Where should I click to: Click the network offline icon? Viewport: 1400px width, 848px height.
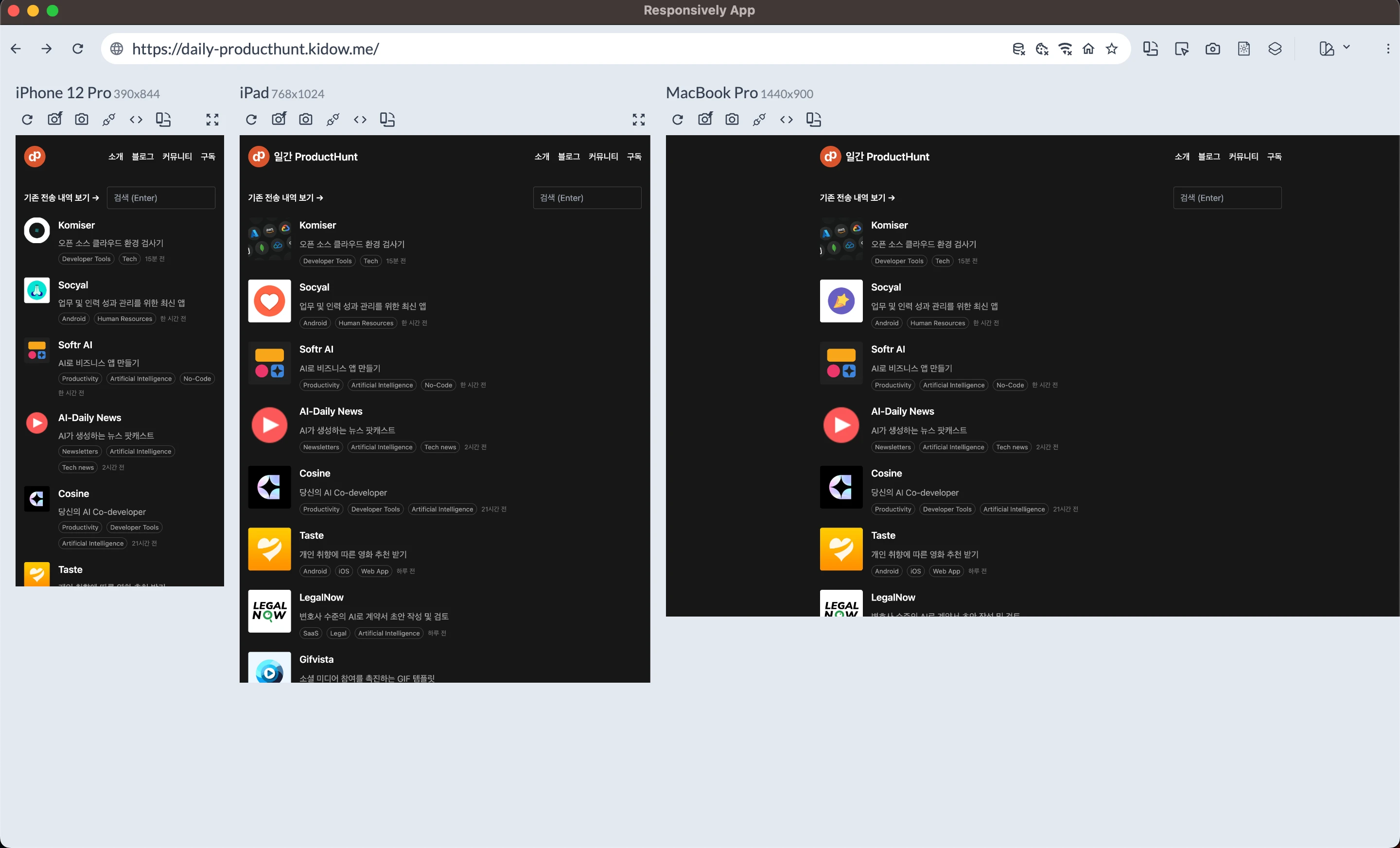1066,49
